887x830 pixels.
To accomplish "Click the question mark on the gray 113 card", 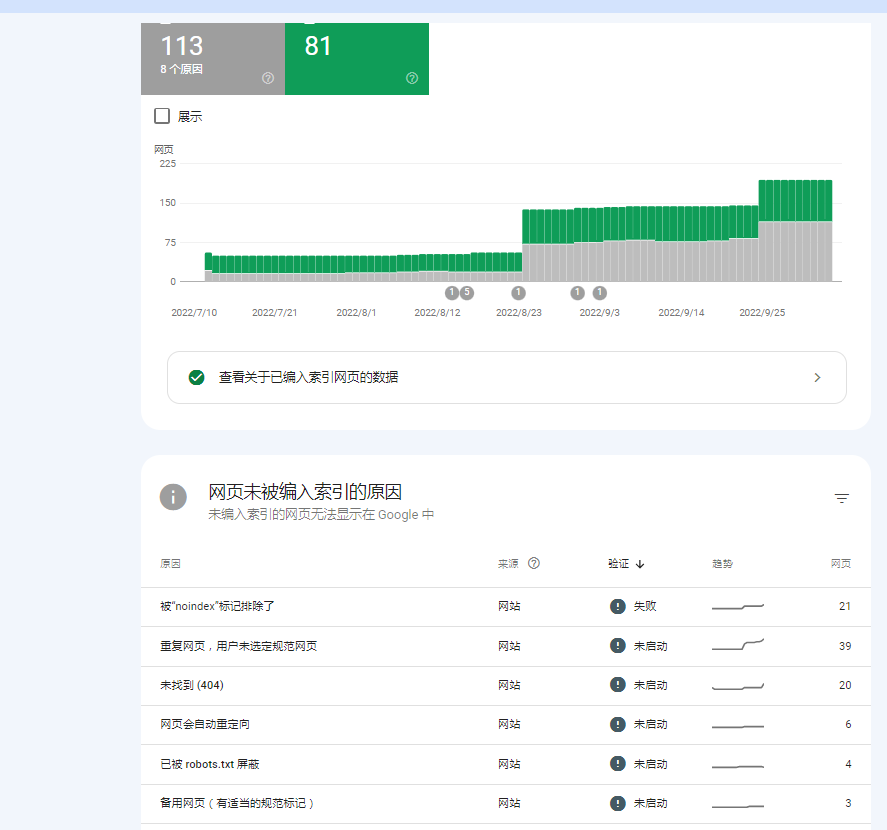I will (268, 78).
